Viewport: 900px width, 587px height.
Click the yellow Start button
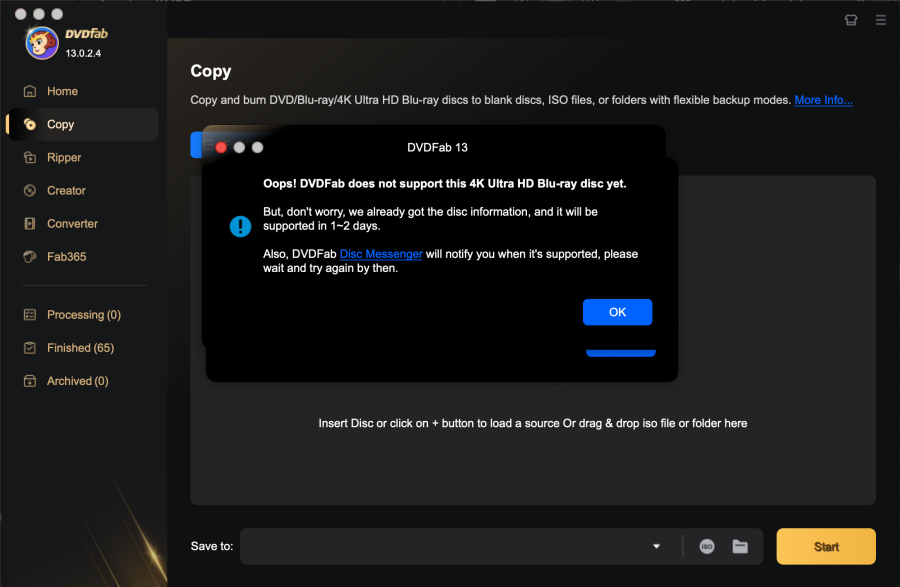pos(826,547)
